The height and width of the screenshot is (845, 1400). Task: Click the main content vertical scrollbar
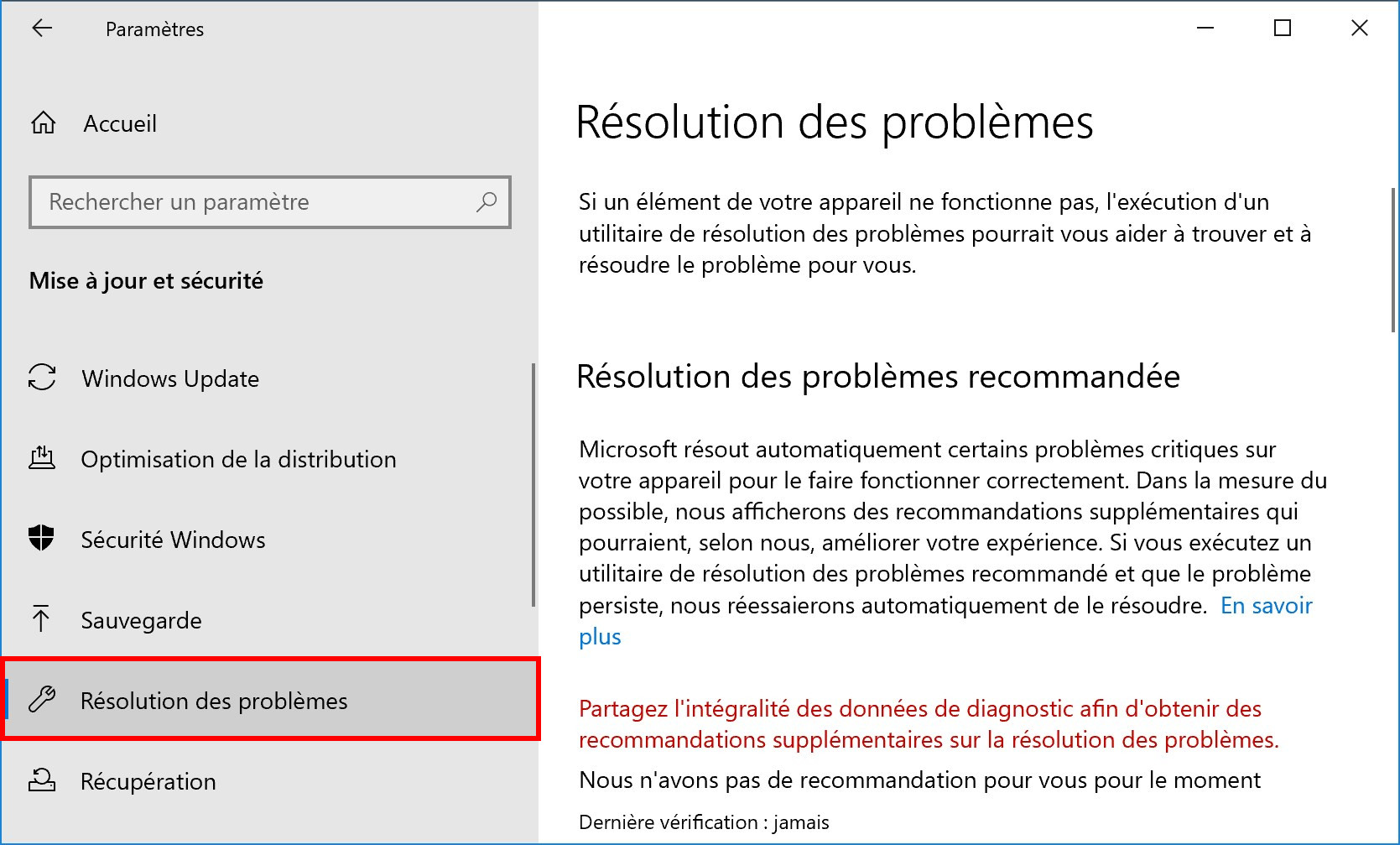pos(1393,260)
